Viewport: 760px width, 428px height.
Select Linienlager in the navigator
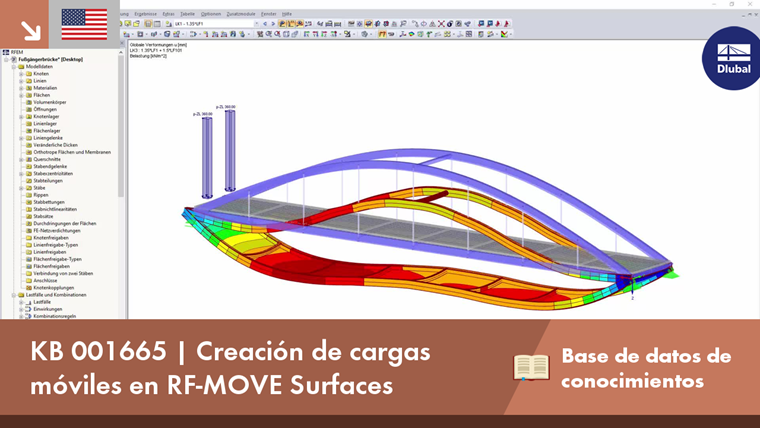pyautogui.click(x=45, y=124)
